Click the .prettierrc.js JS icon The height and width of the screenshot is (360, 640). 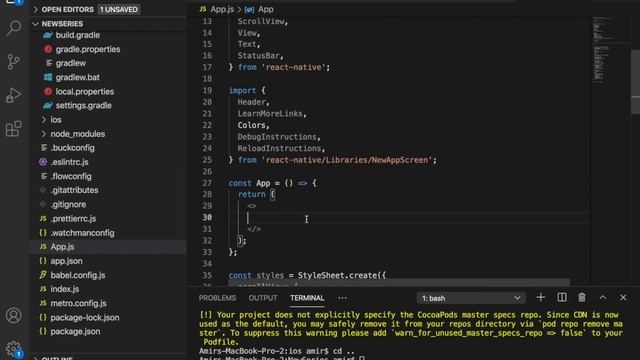pyautogui.click(x=43, y=219)
